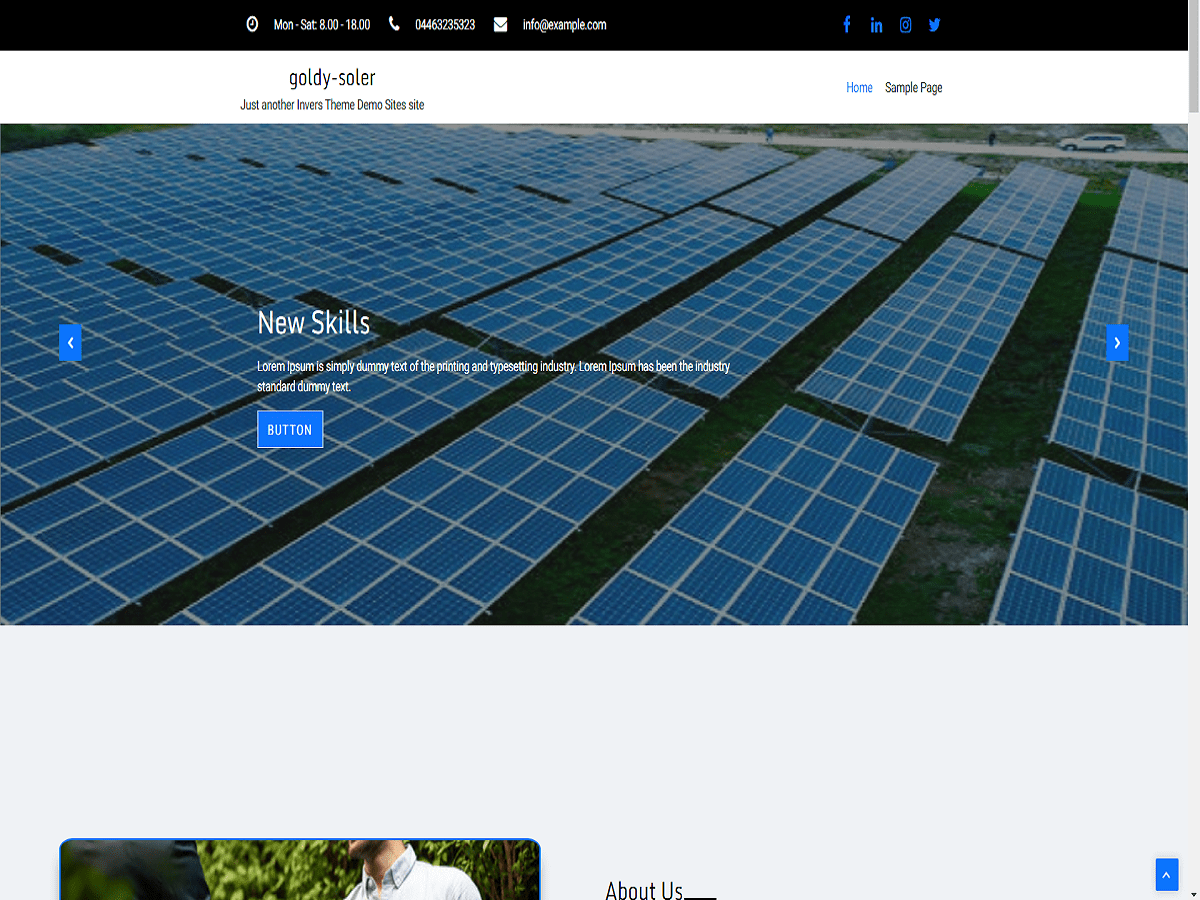
Task: Open the Sample Page menu item
Action: tap(914, 87)
